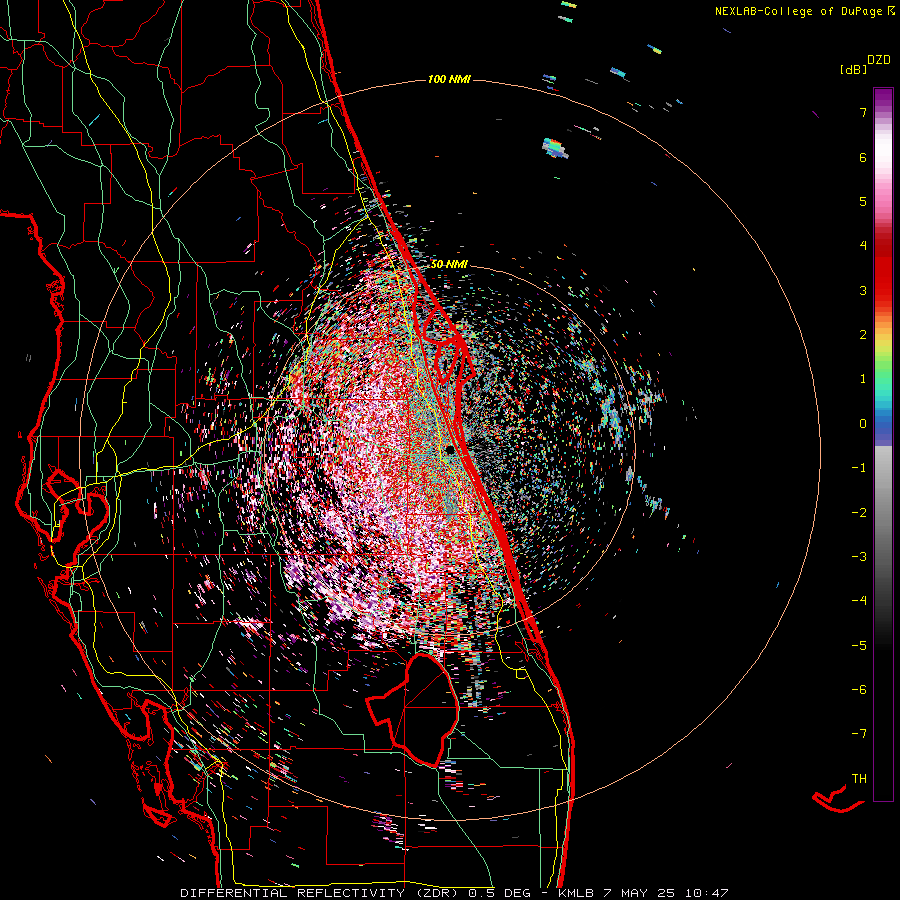Click the positive 7 value on the scale
The height and width of the screenshot is (900, 900).
click(x=863, y=112)
